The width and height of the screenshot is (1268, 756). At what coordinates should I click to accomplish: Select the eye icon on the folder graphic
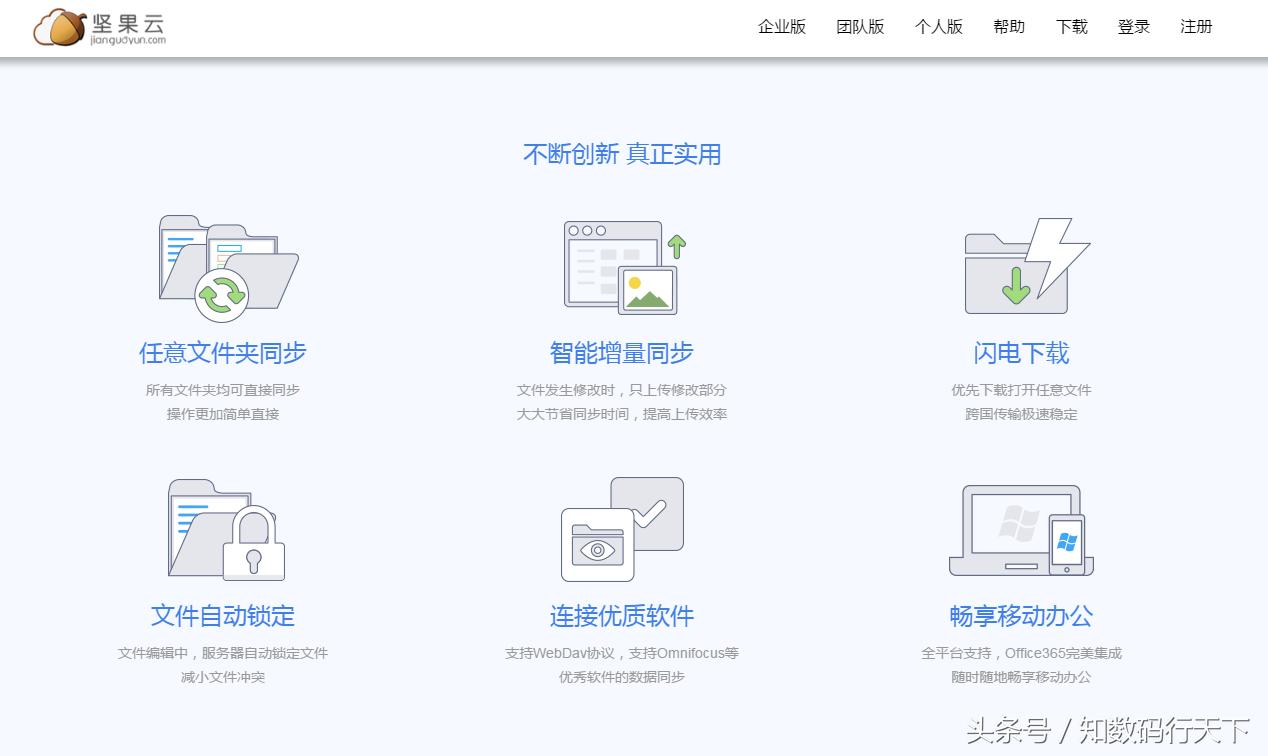point(597,551)
